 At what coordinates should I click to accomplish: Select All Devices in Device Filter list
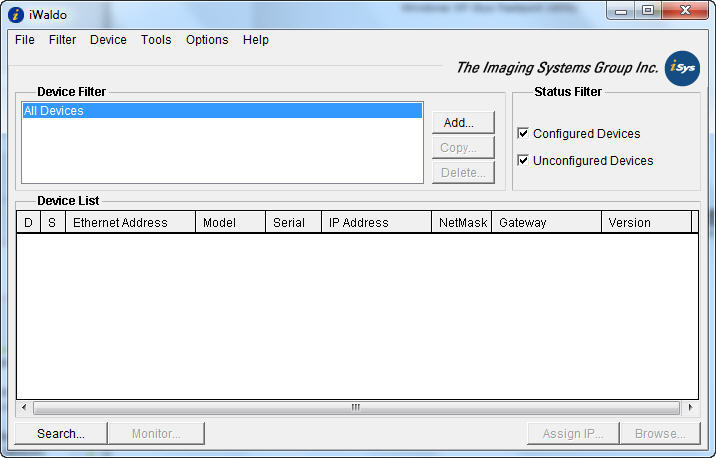[x=222, y=111]
